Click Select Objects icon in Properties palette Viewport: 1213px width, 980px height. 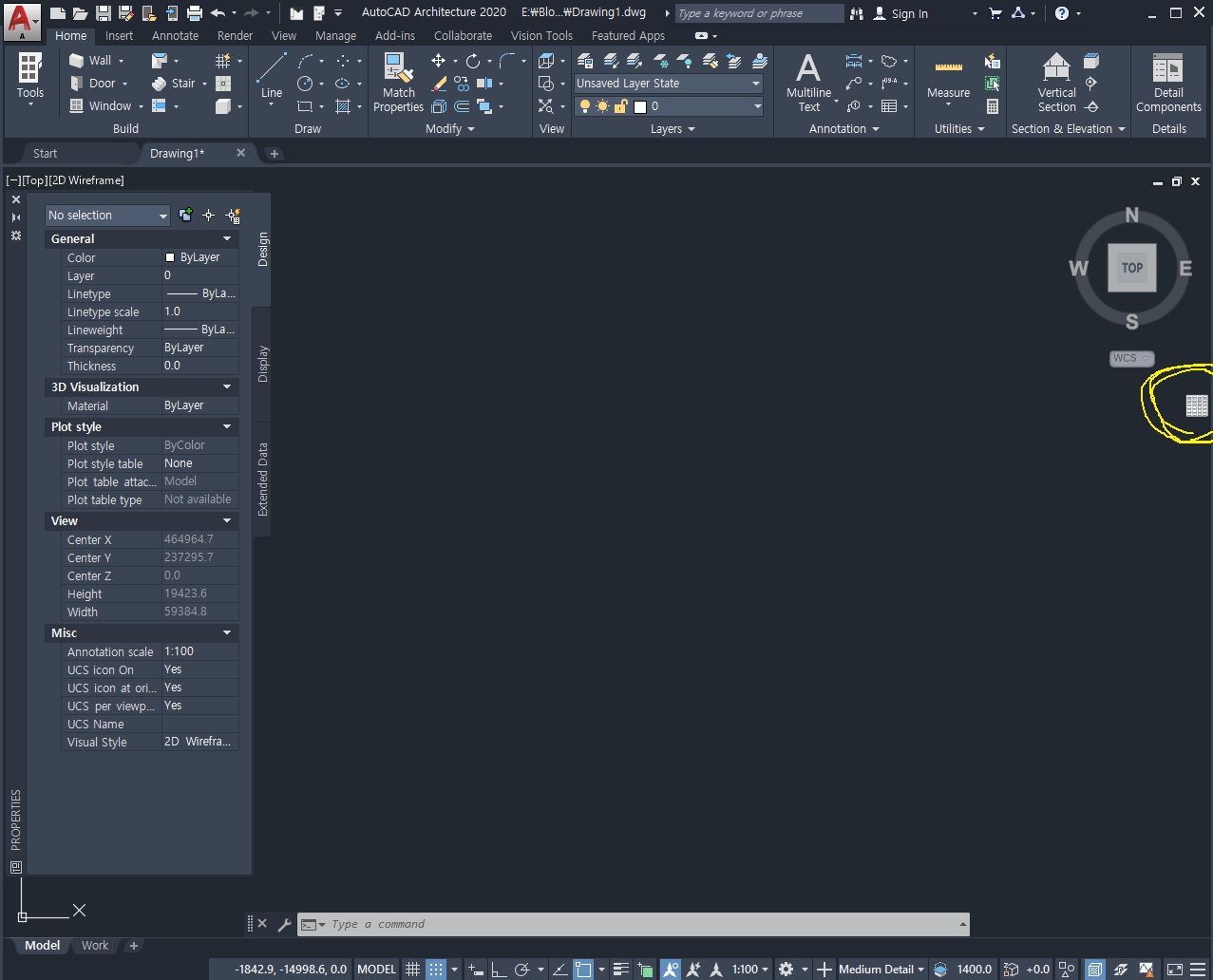pos(208,216)
